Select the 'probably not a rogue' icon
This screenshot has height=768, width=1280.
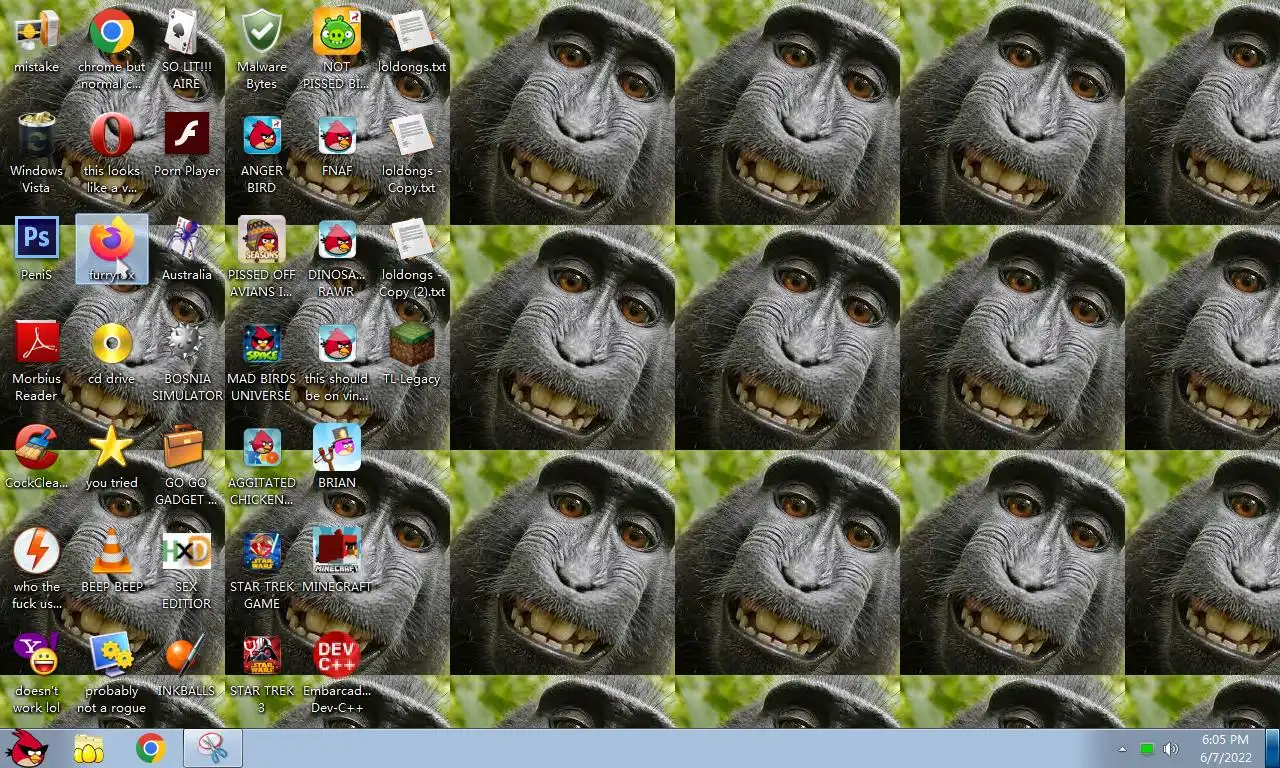point(112,674)
